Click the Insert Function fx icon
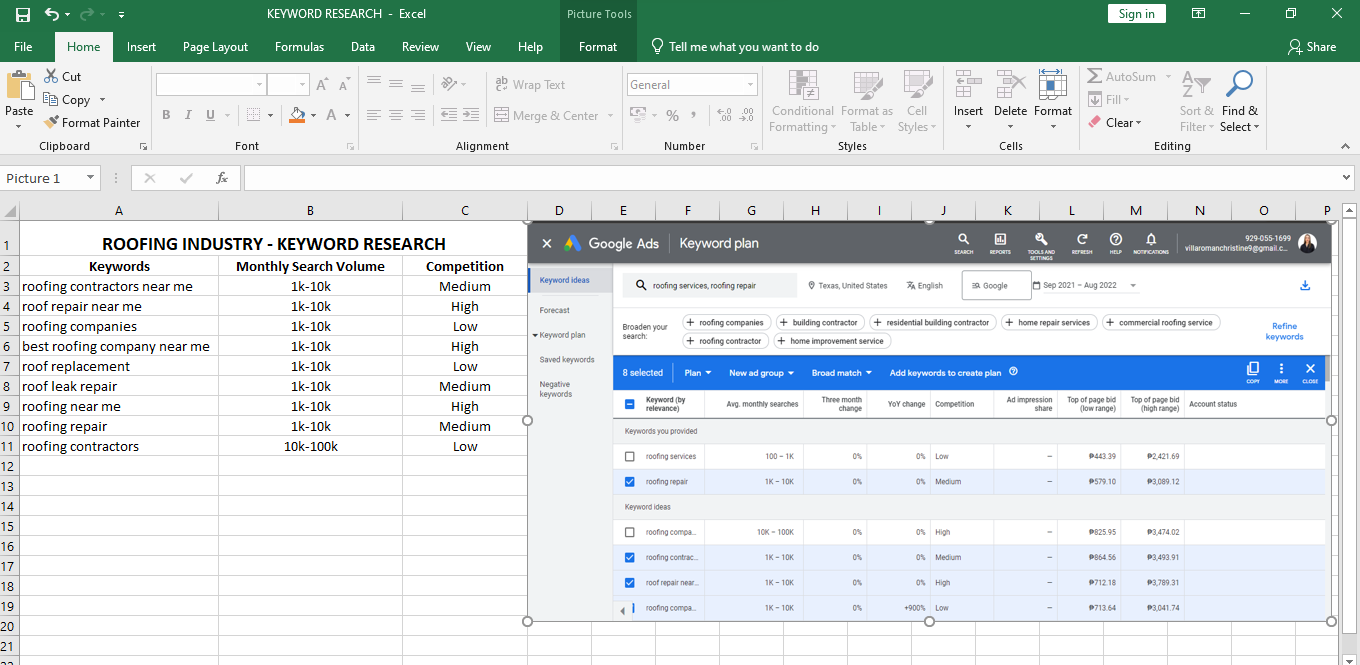 pos(222,178)
